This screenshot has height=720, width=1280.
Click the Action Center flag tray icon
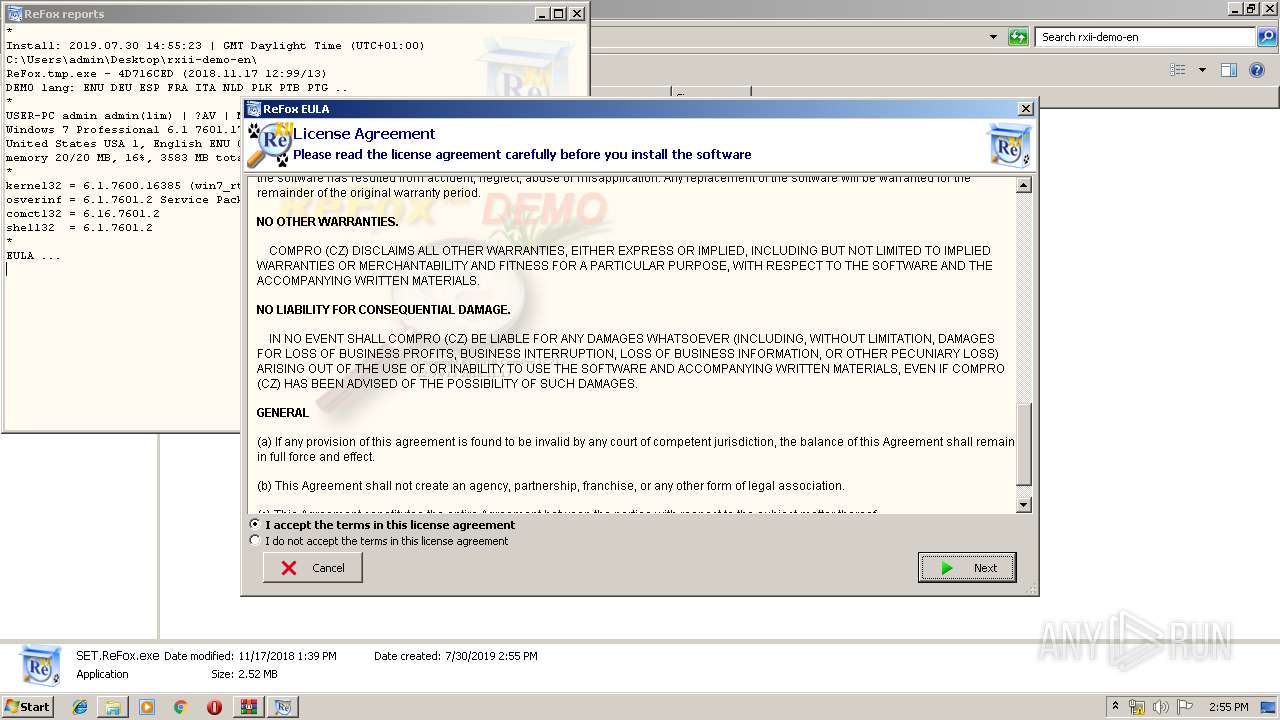coord(1185,707)
